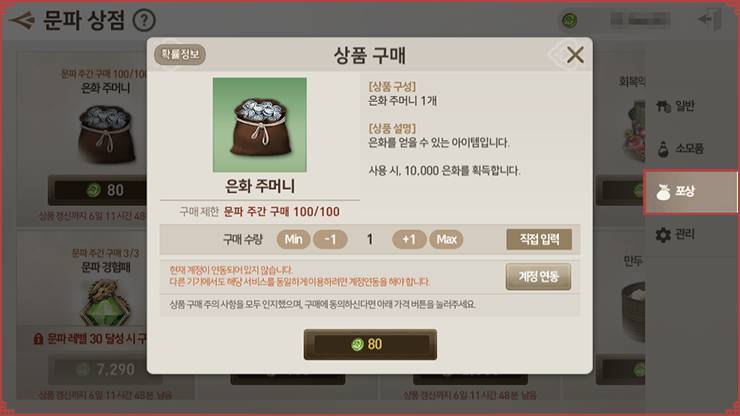Open the 관리 gear tab
Viewport: 740px width, 416px height.
click(675, 234)
